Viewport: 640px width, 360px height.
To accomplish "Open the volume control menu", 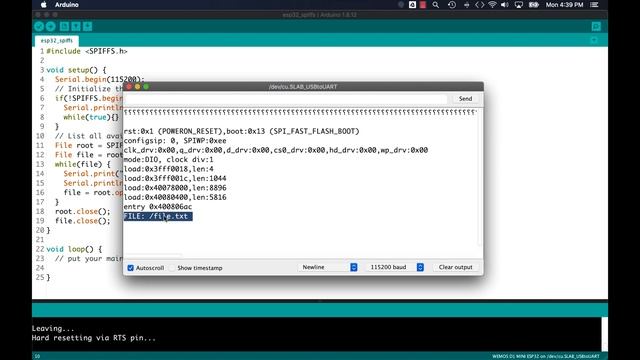I will [x=505, y=5].
